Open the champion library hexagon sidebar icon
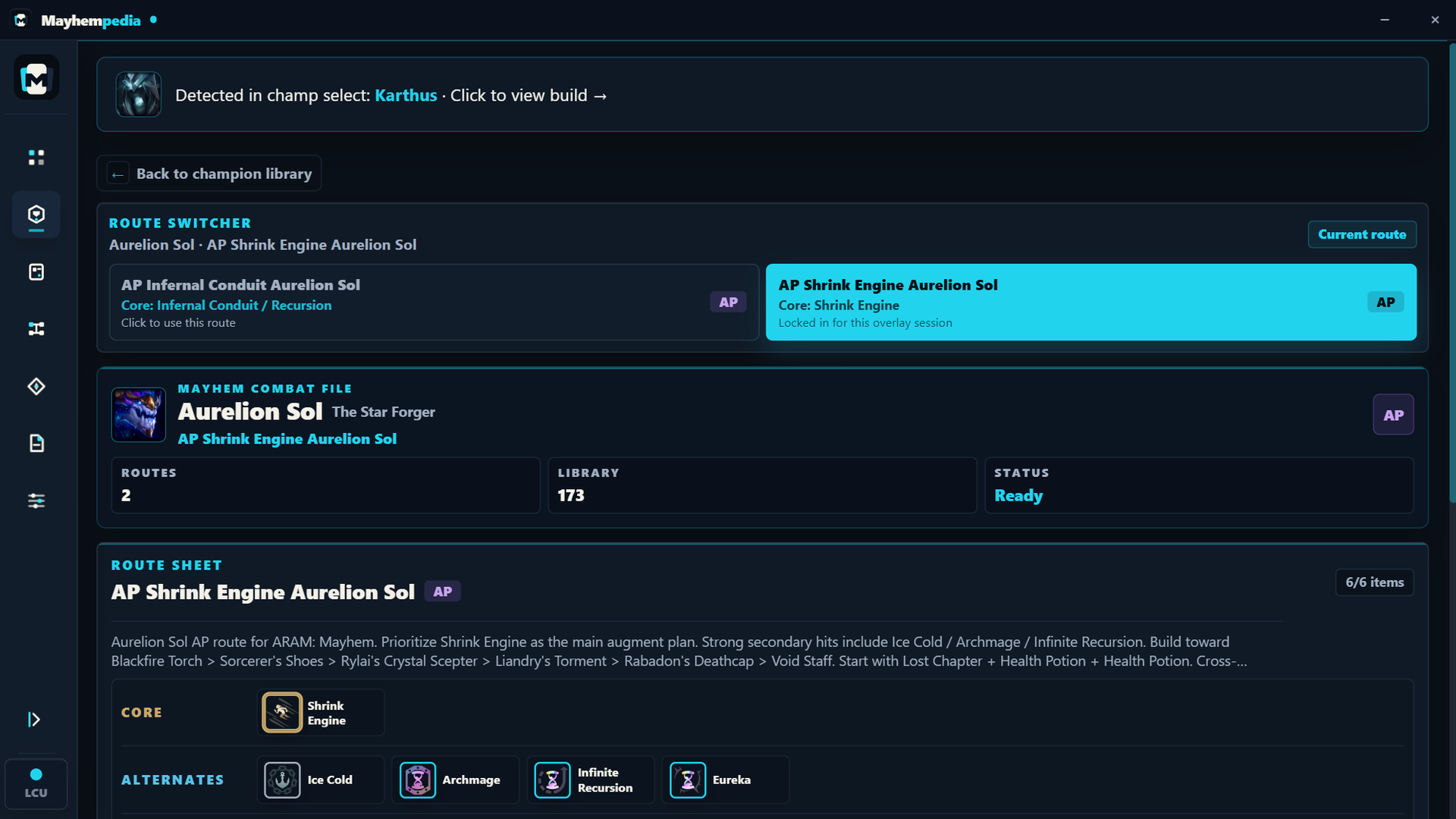 click(36, 215)
